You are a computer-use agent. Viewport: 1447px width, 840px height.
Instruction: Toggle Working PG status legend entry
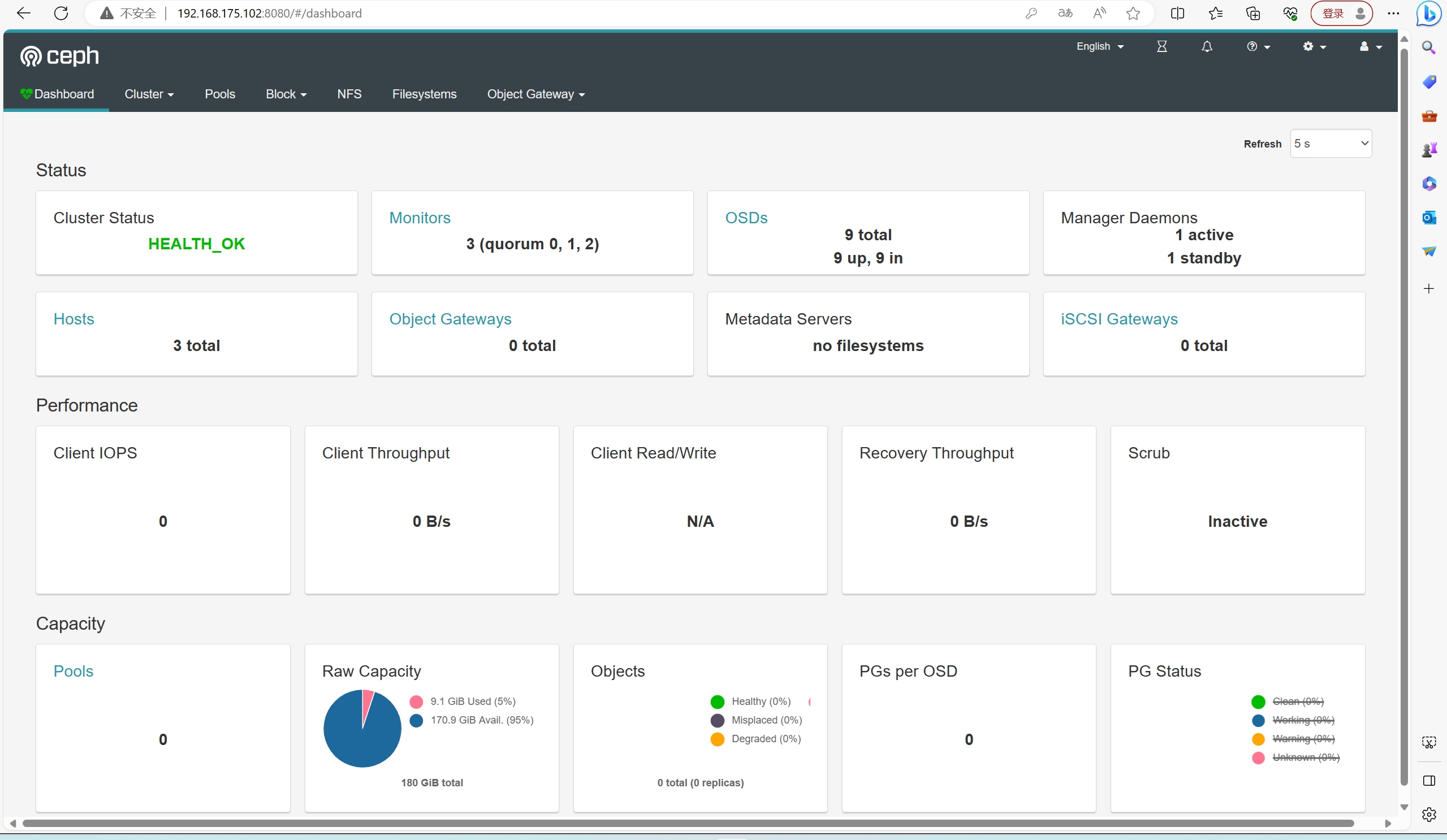1302,720
